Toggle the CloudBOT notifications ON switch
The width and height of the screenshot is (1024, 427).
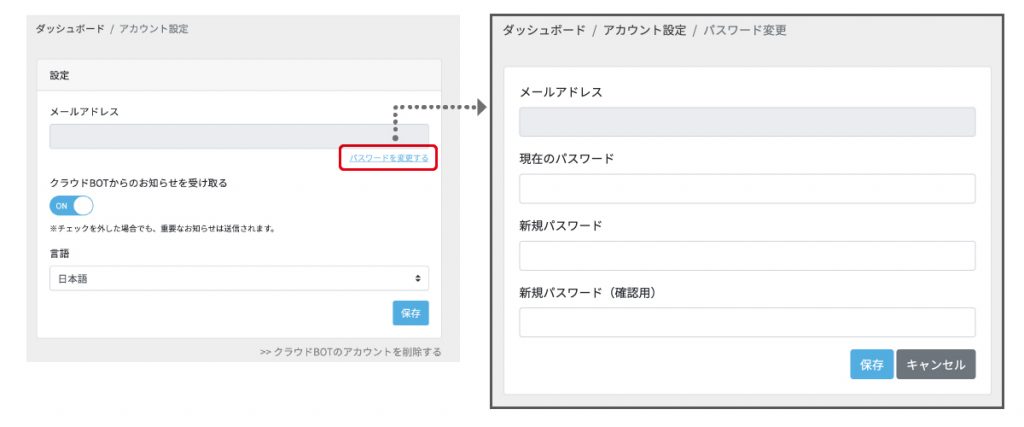click(71, 205)
